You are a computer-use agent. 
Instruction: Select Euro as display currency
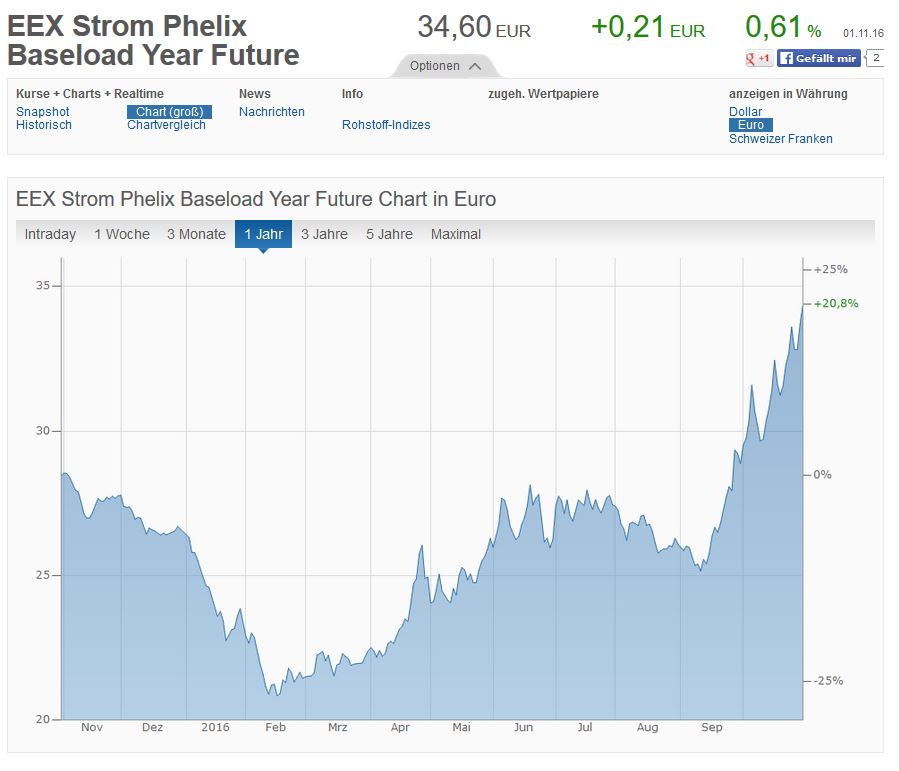coord(751,125)
